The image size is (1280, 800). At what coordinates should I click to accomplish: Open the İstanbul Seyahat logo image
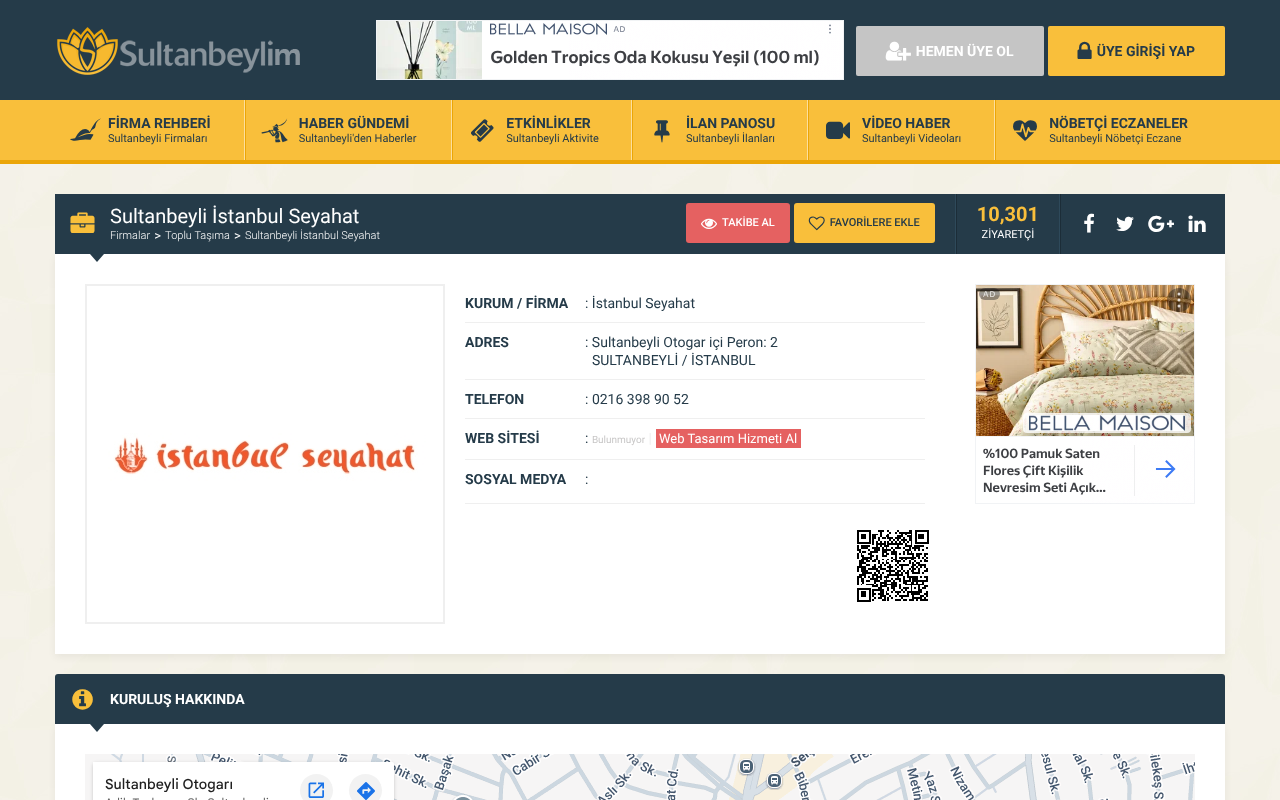click(265, 454)
